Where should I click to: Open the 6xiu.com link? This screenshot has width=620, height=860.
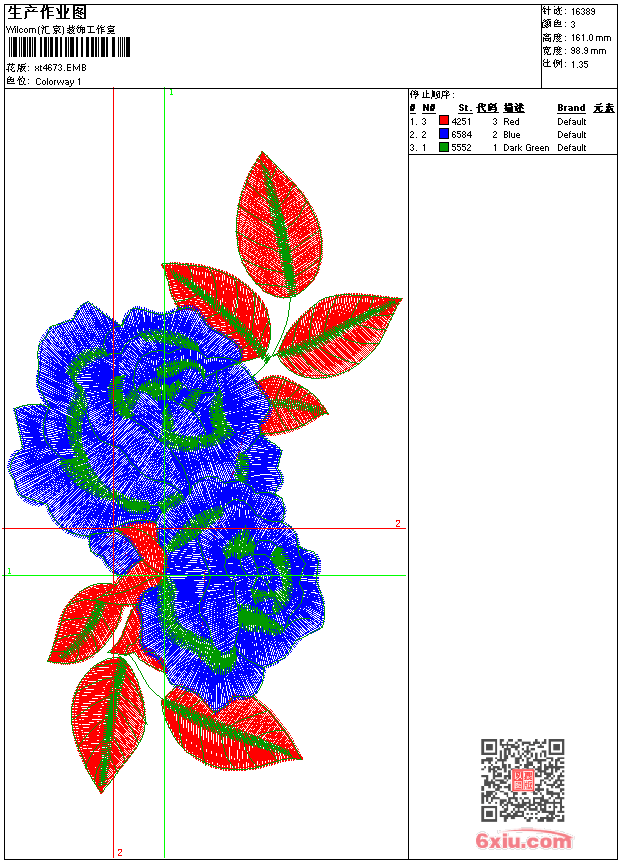point(523,839)
